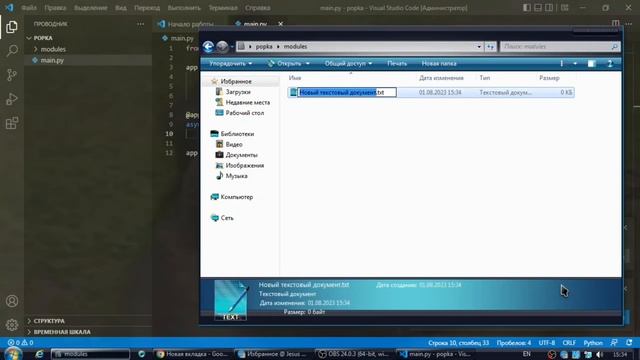Image resolution: width=640 pixels, height=360 pixels.
Task: Open the Search view in activity bar
Action: (12, 51)
